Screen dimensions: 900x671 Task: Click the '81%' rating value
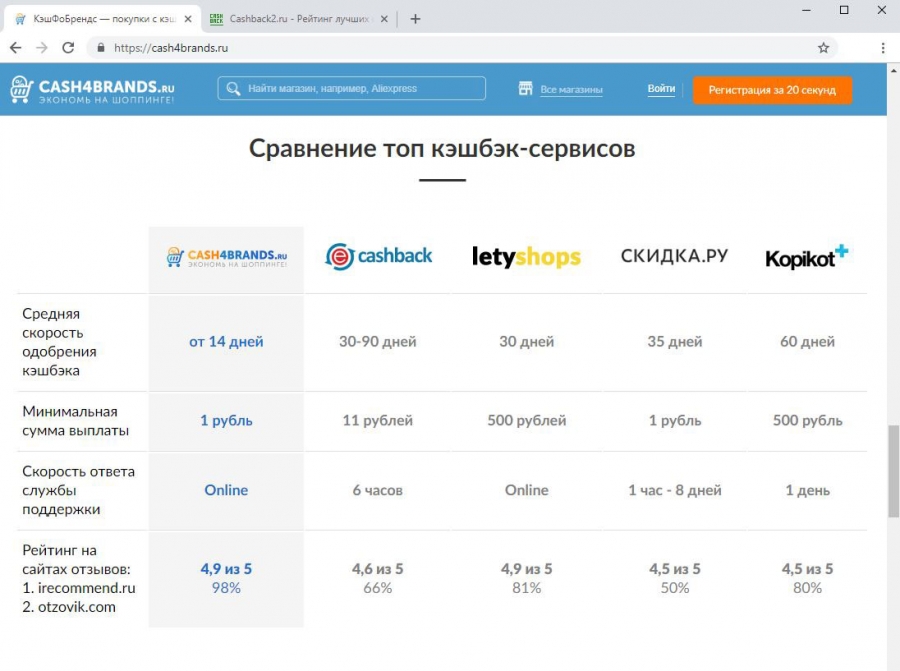(526, 588)
